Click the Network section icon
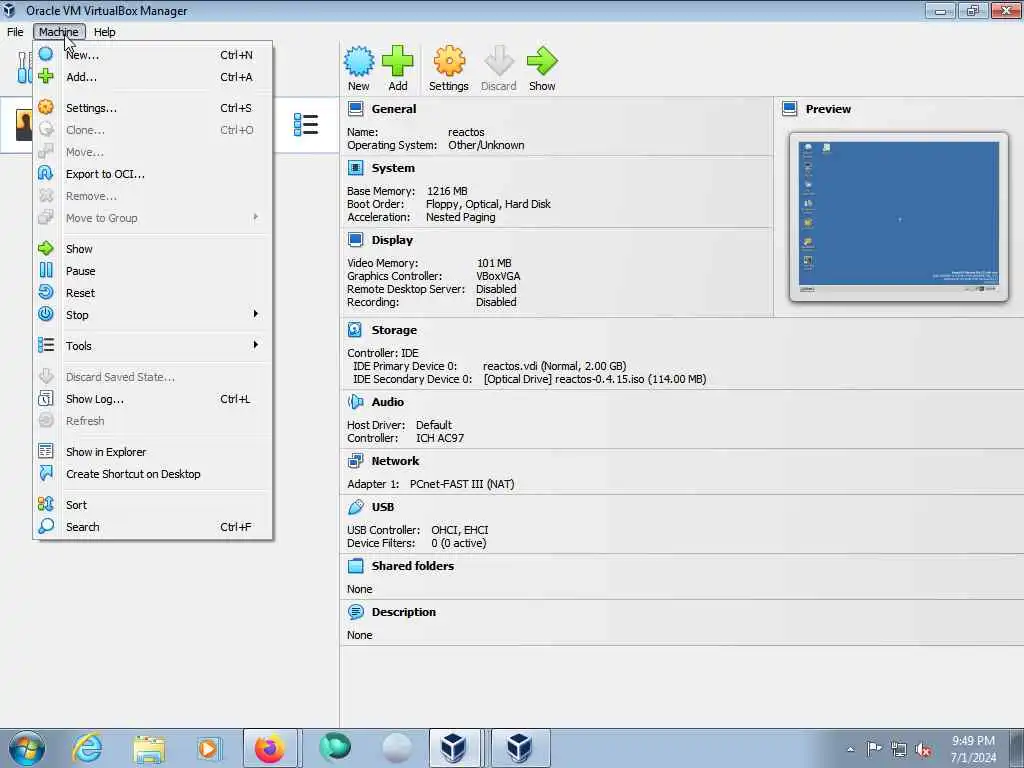This screenshot has height=768, width=1024. (355, 461)
